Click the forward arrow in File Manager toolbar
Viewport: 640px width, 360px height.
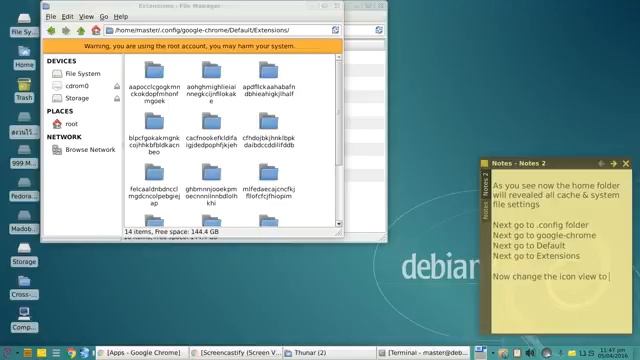pos(66,30)
